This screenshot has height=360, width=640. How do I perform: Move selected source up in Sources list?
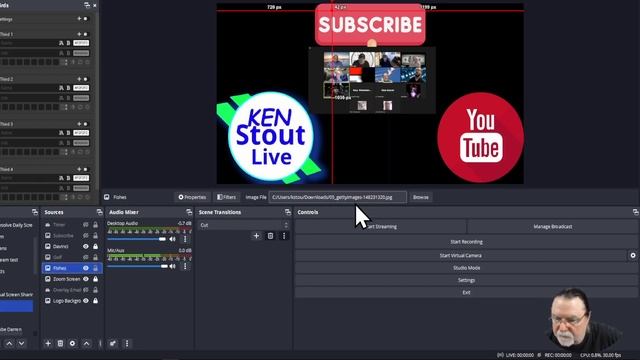87,344
